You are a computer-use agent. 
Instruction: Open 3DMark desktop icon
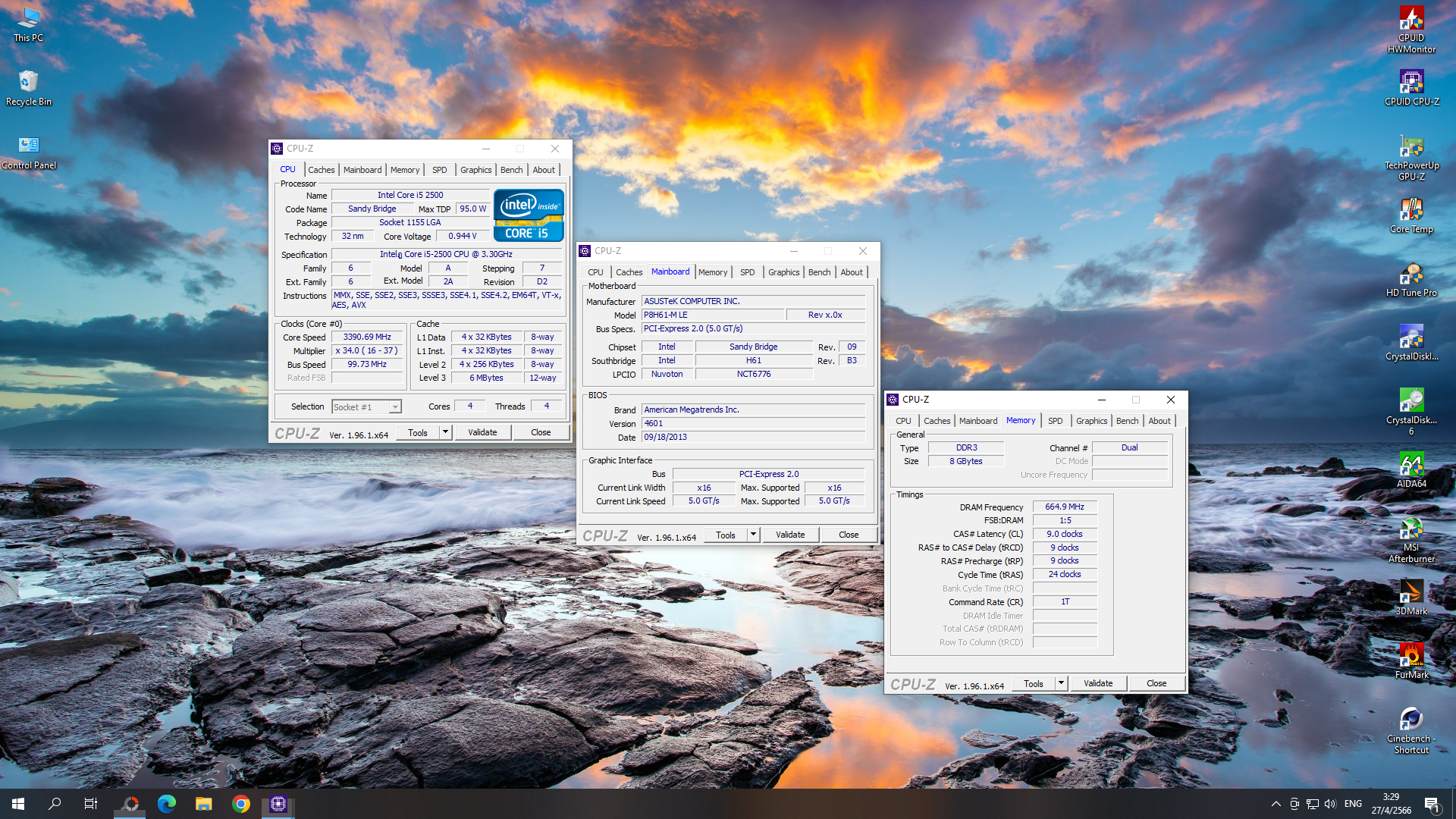click(1410, 592)
